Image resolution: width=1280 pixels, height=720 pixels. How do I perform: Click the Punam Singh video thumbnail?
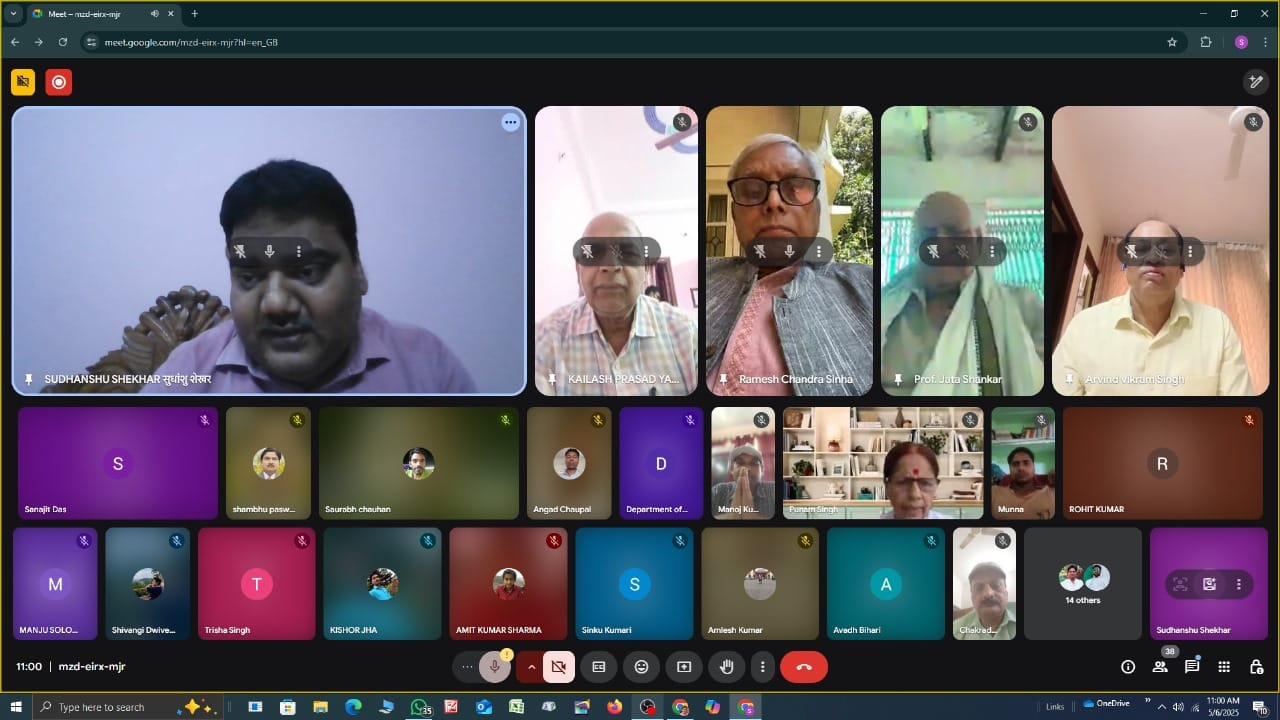click(883, 463)
